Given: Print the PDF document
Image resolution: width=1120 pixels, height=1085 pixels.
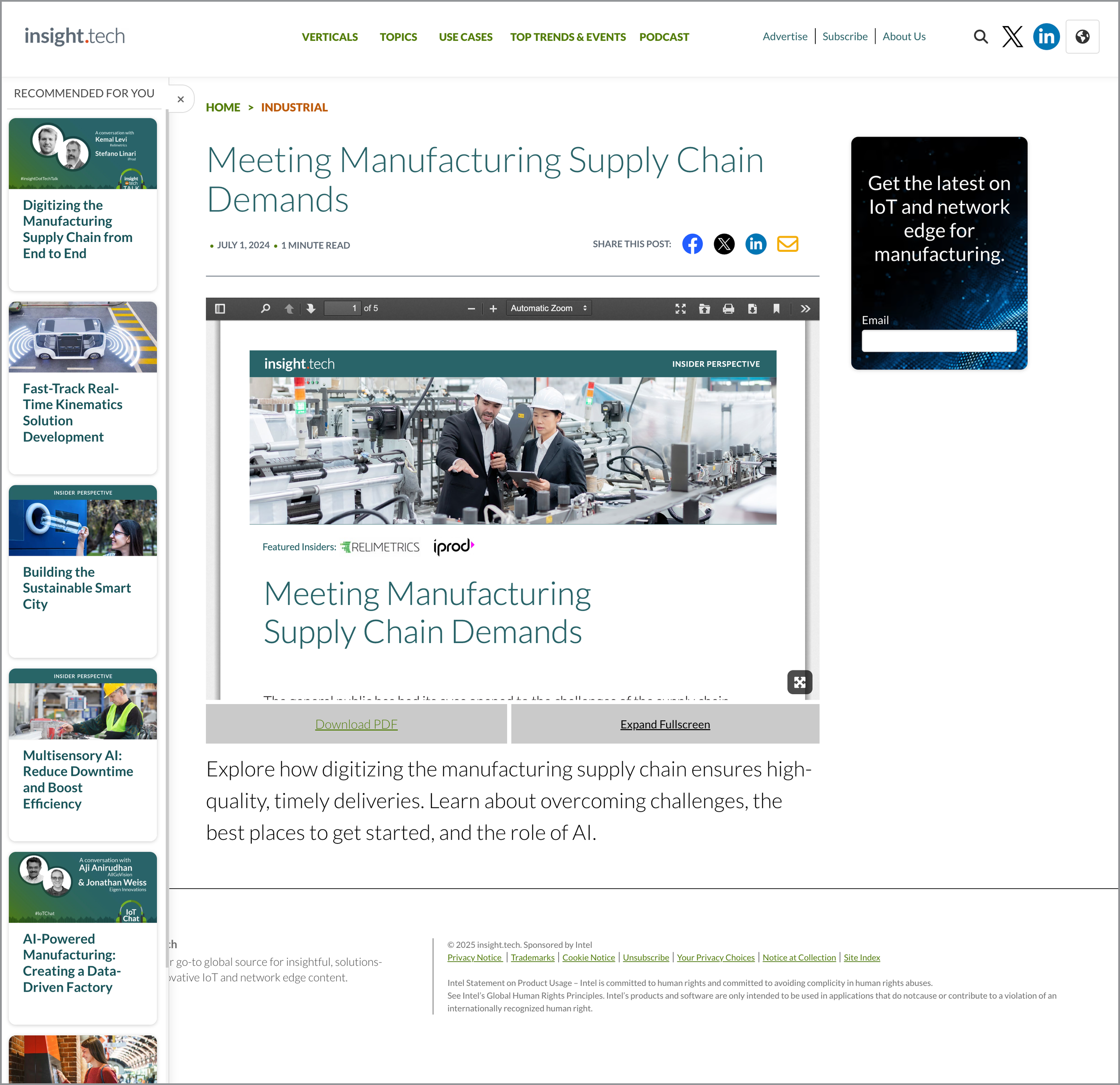Looking at the screenshot, I should point(728,309).
